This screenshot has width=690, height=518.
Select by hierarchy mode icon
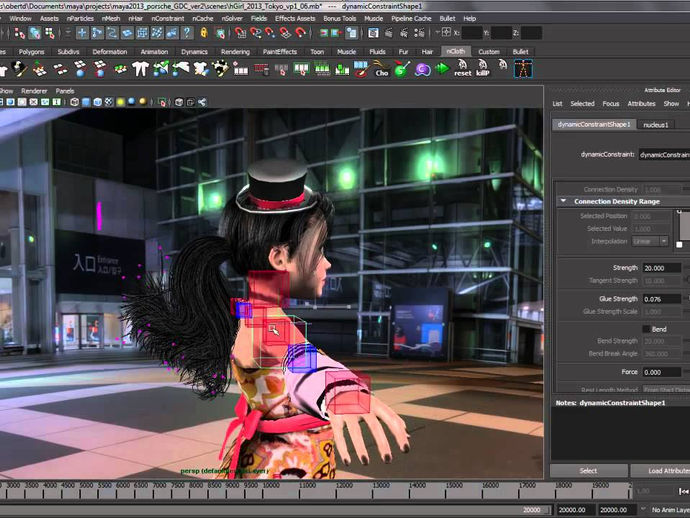[x=20, y=33]
